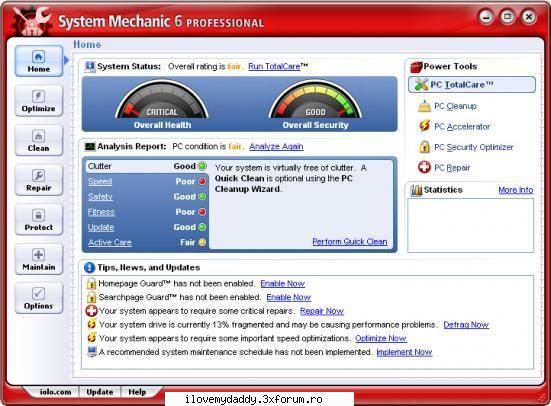
Task: Click the fragmented drive lightning icon
Action: tap(92, 324)
